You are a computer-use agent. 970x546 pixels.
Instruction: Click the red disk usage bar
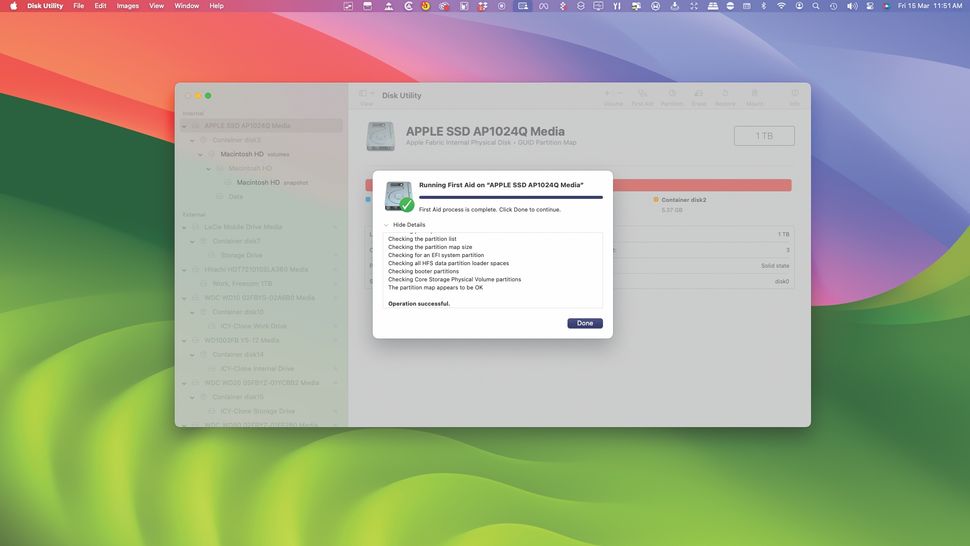point(702,185)
